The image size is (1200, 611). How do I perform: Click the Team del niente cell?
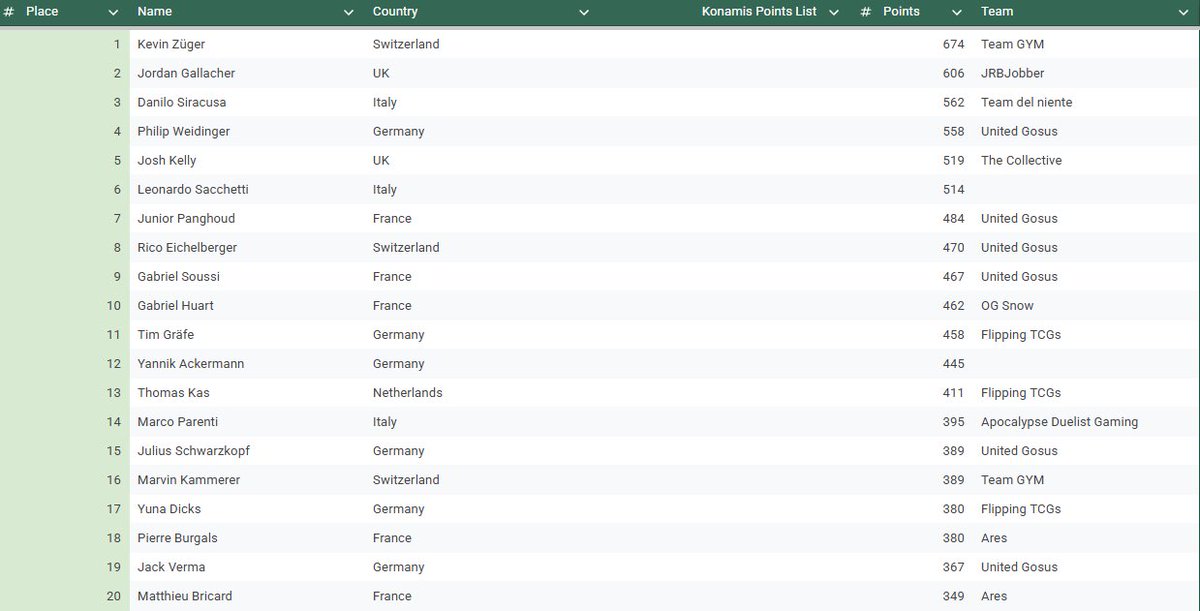point(1027,102)
